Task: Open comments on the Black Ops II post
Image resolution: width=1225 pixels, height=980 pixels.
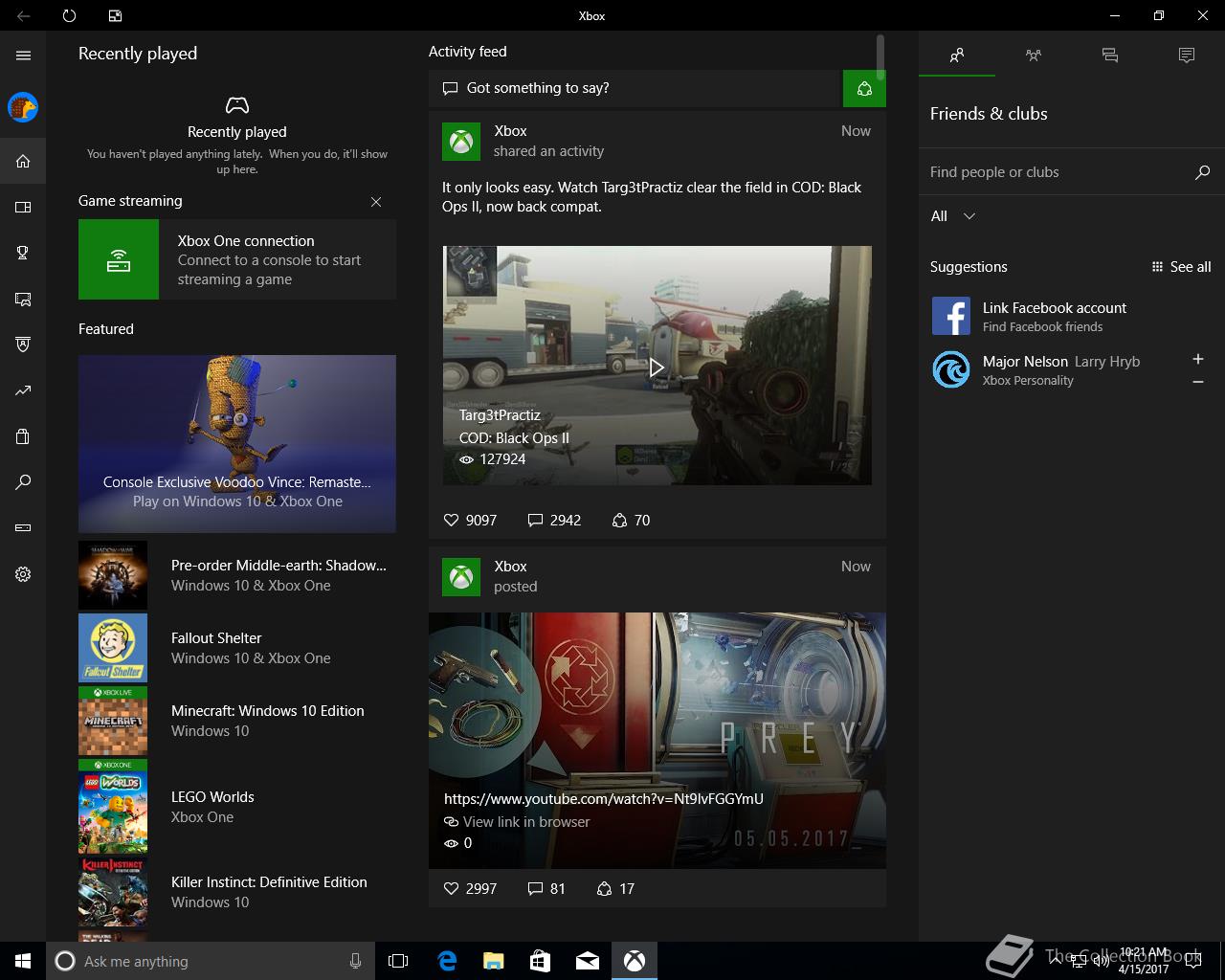Action: 554,521
